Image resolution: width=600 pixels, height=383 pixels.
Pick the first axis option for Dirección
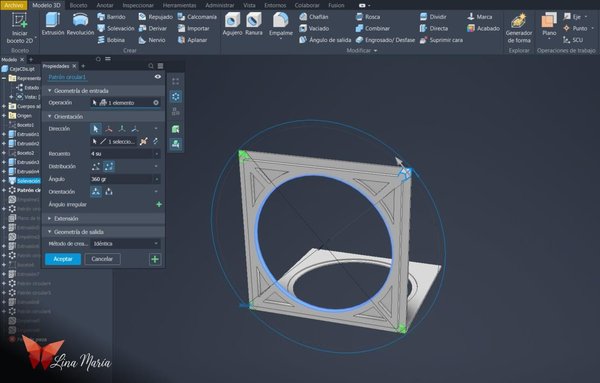pyautogui.click(x=109, y=129)
